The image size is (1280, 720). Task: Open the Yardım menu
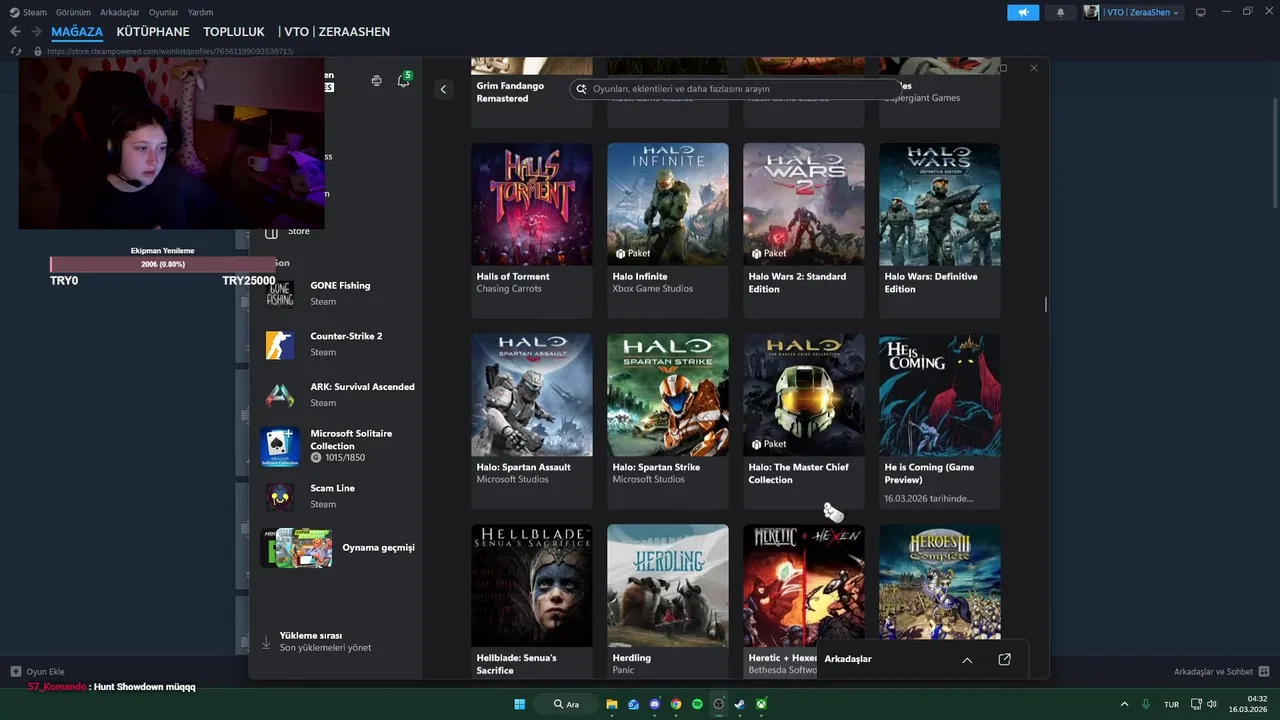pyautogui.click(x=201, y=12)
